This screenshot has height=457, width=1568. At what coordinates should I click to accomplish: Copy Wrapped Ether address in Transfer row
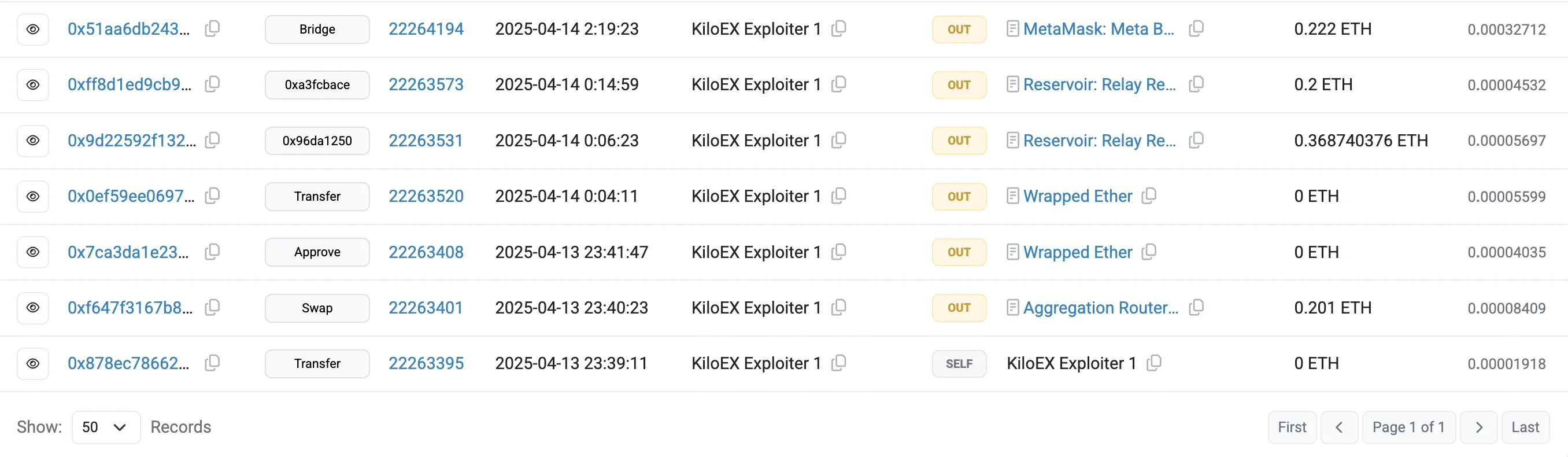1149,196
